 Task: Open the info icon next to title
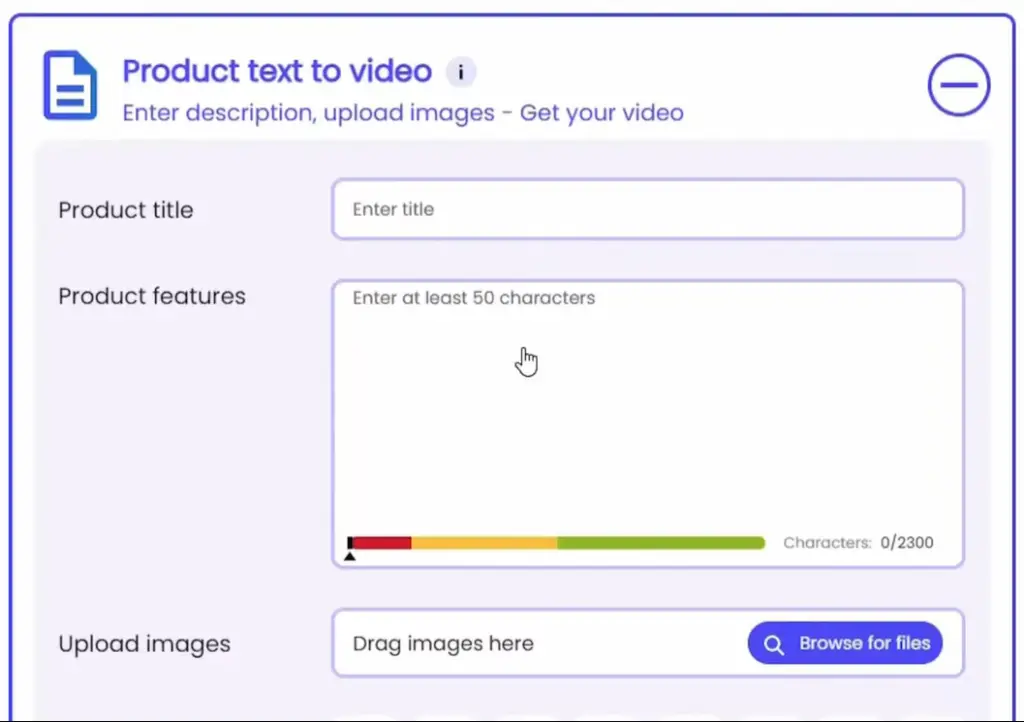pyautogui.click(x=460, y=72)
